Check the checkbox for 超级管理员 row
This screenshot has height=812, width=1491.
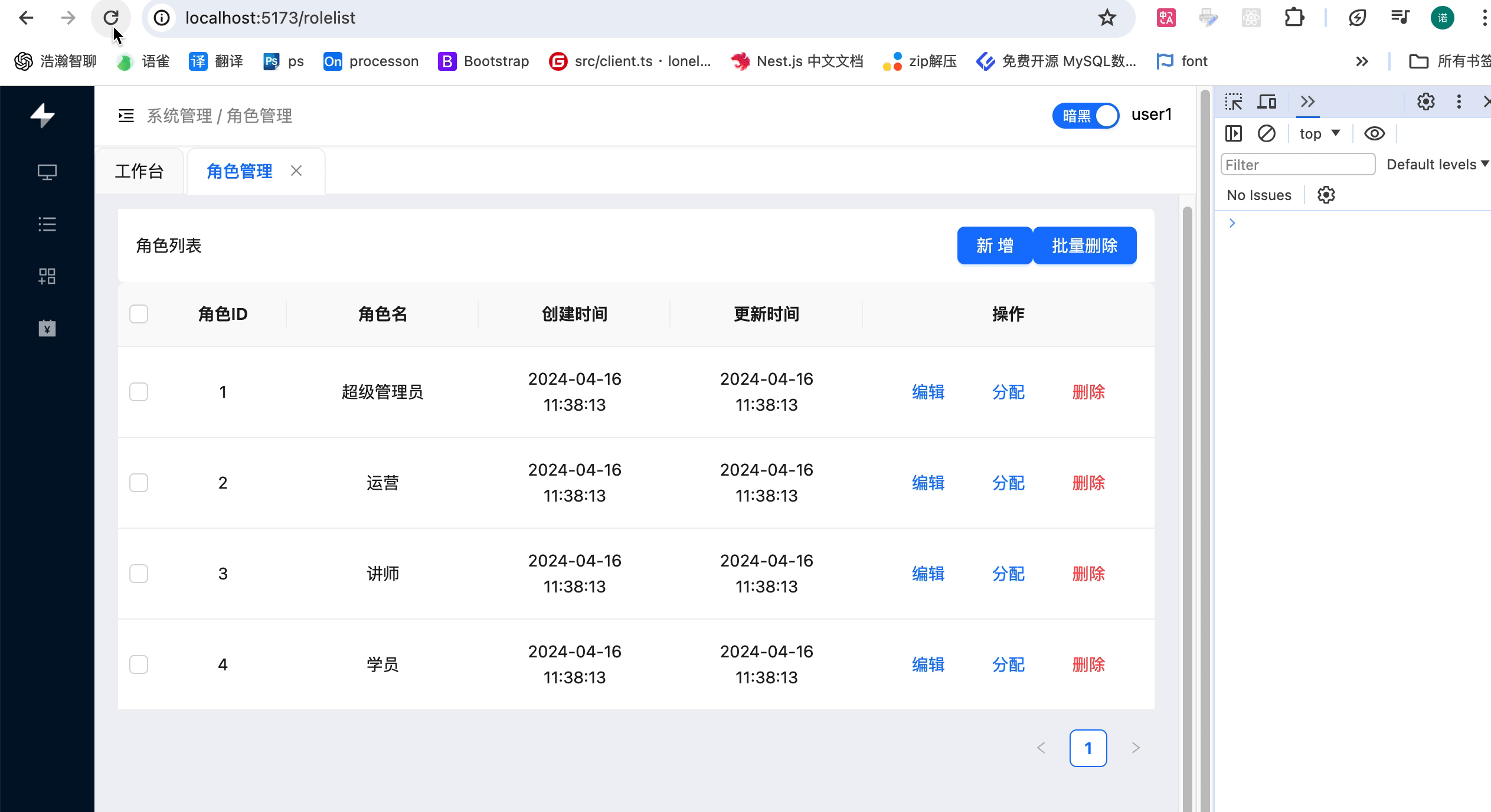pyautogui.click(x=139, y=392)
